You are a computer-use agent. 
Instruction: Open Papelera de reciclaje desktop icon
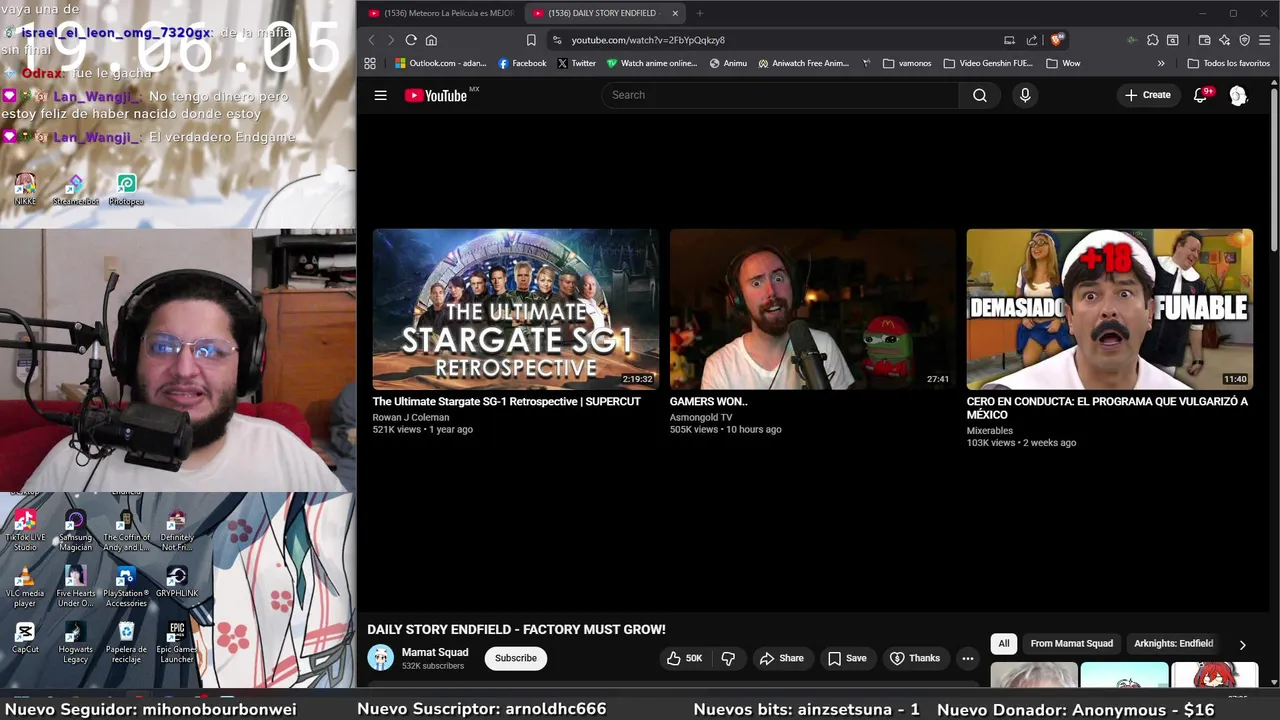coord(126,643)
